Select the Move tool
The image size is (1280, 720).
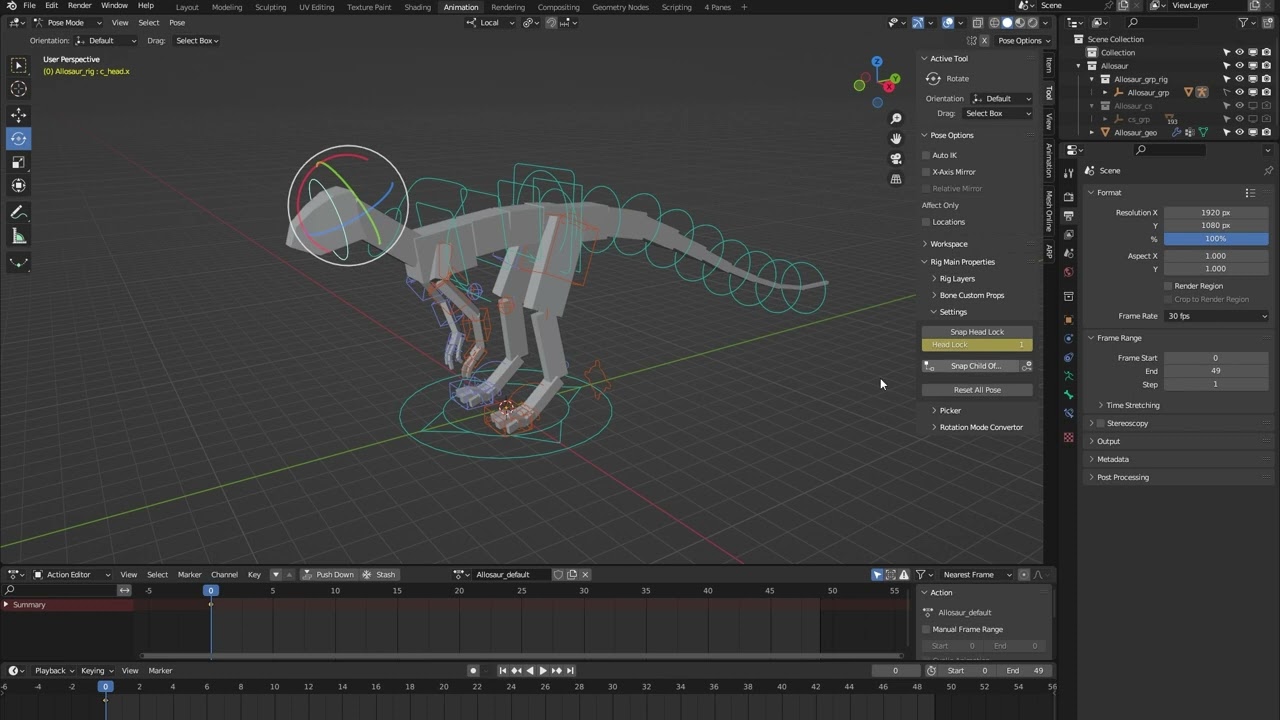pyautogui.click(x=18, y=115)
